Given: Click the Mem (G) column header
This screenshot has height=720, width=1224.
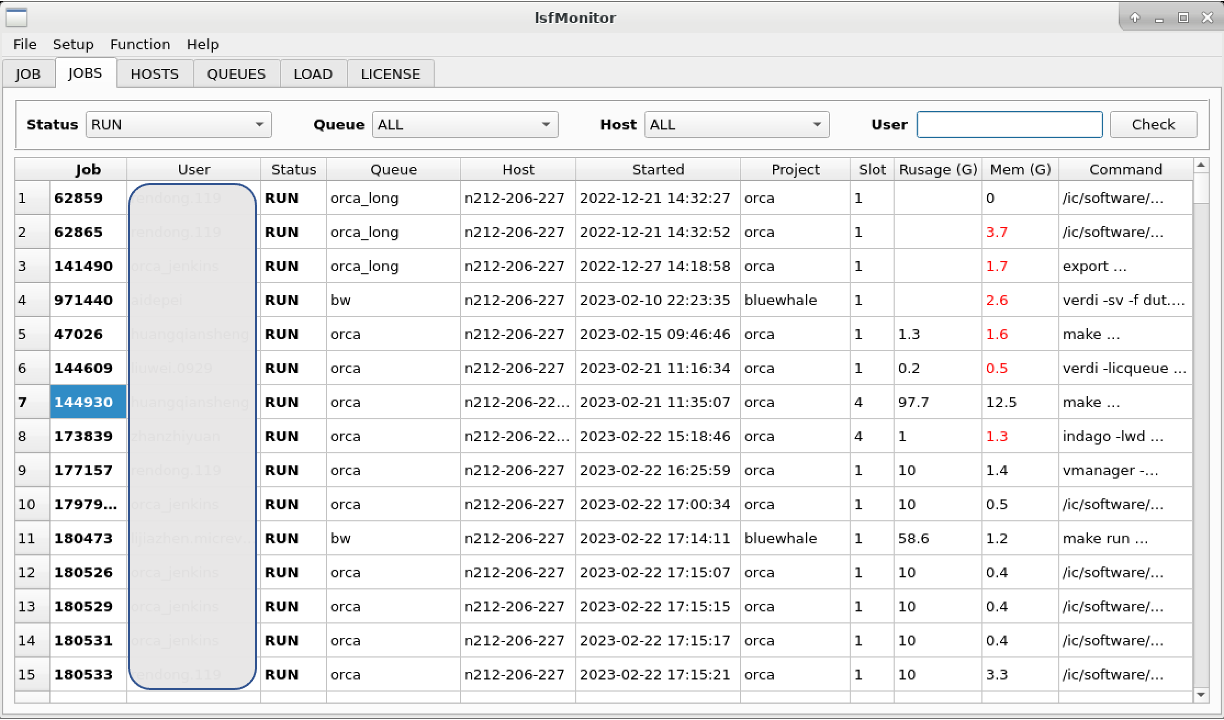Looking at the screenshot, I should (x=1019, y=169).
